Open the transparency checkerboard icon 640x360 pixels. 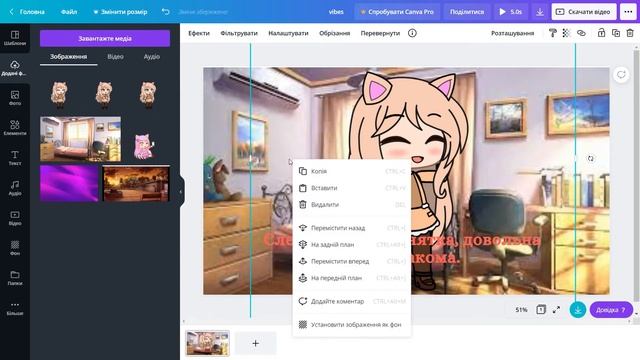pos(566,33)
